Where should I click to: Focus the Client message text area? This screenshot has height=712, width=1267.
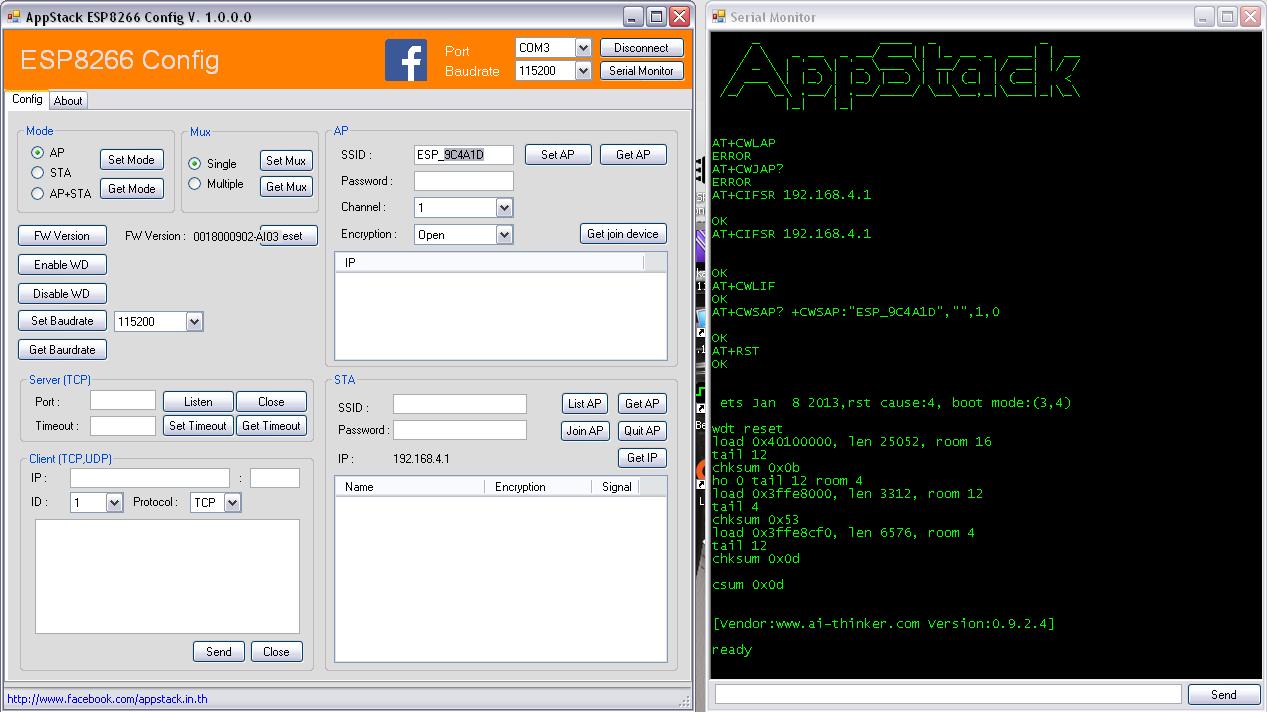pos(167,577)
